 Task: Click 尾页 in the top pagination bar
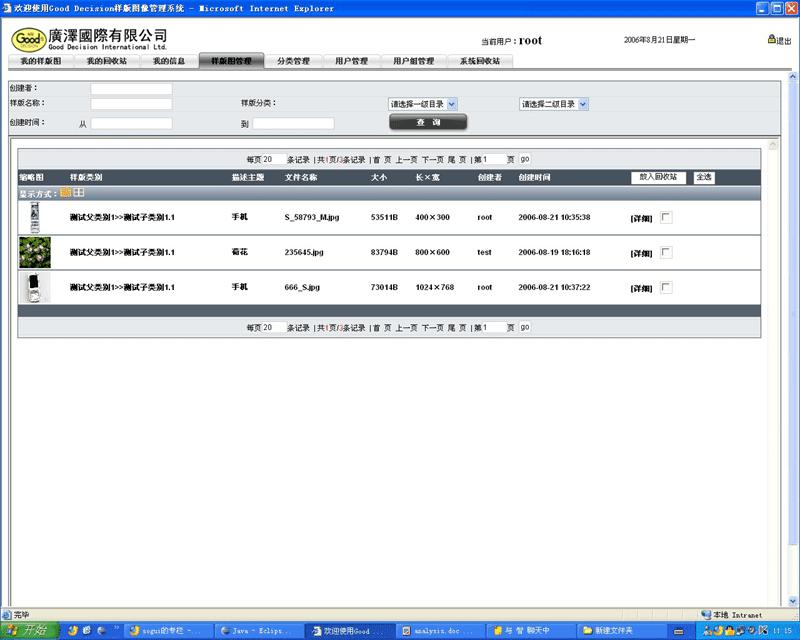pos(457,160)
